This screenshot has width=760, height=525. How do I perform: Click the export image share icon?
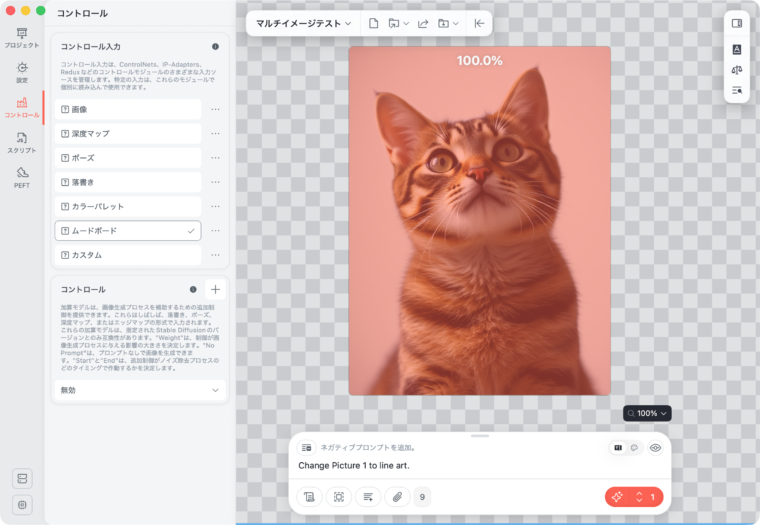423,23
